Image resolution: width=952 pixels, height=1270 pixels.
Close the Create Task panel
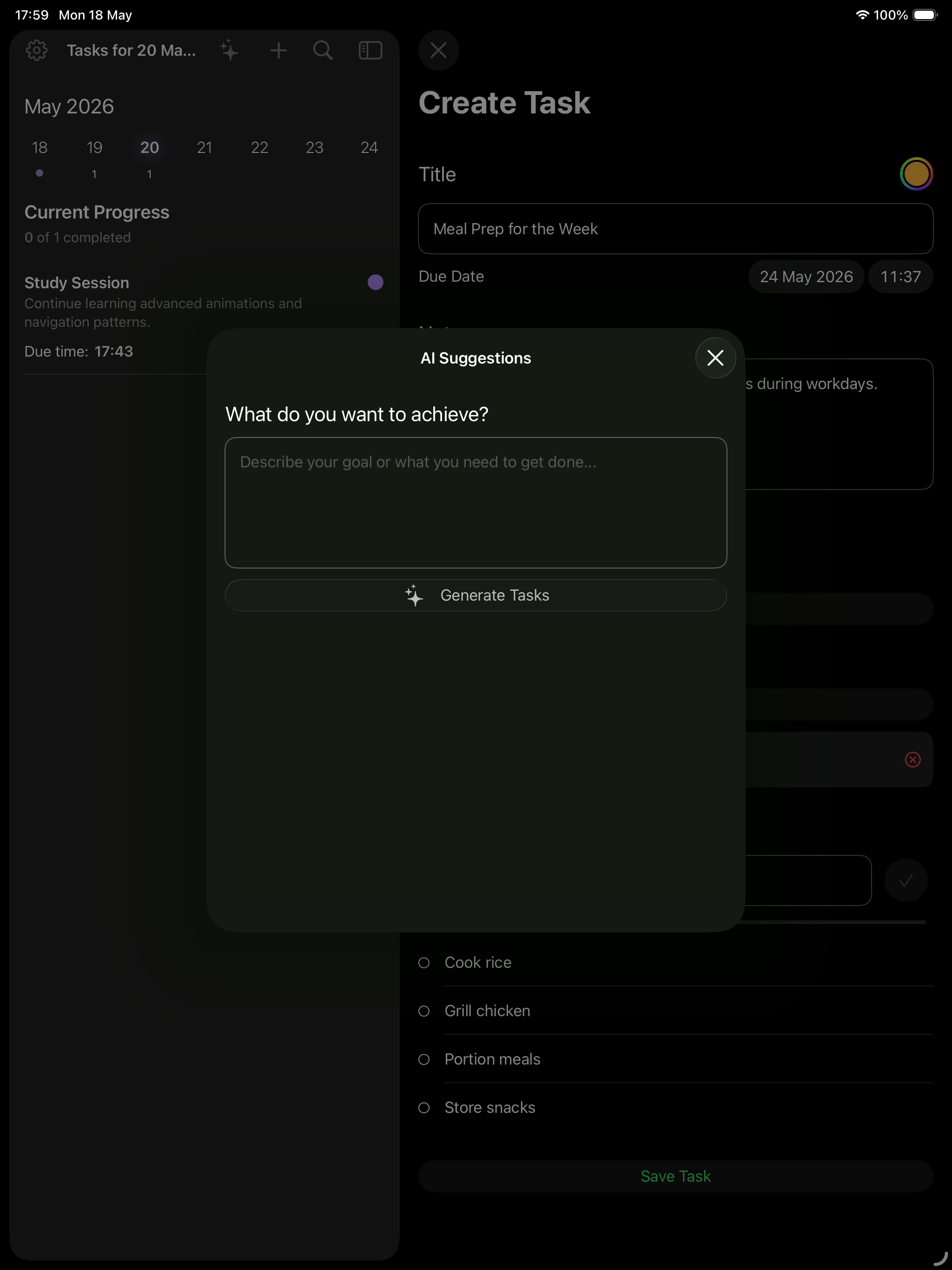point(439,51)
